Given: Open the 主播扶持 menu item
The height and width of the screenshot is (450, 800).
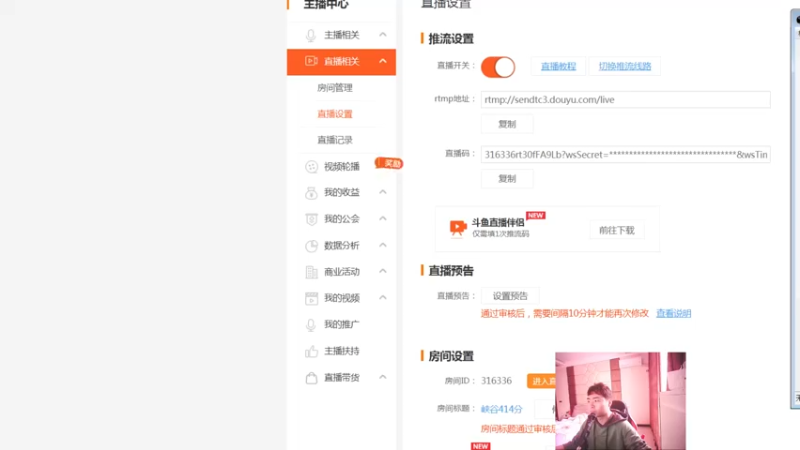Looking at the screenshot, I should (x=342, y=351).
